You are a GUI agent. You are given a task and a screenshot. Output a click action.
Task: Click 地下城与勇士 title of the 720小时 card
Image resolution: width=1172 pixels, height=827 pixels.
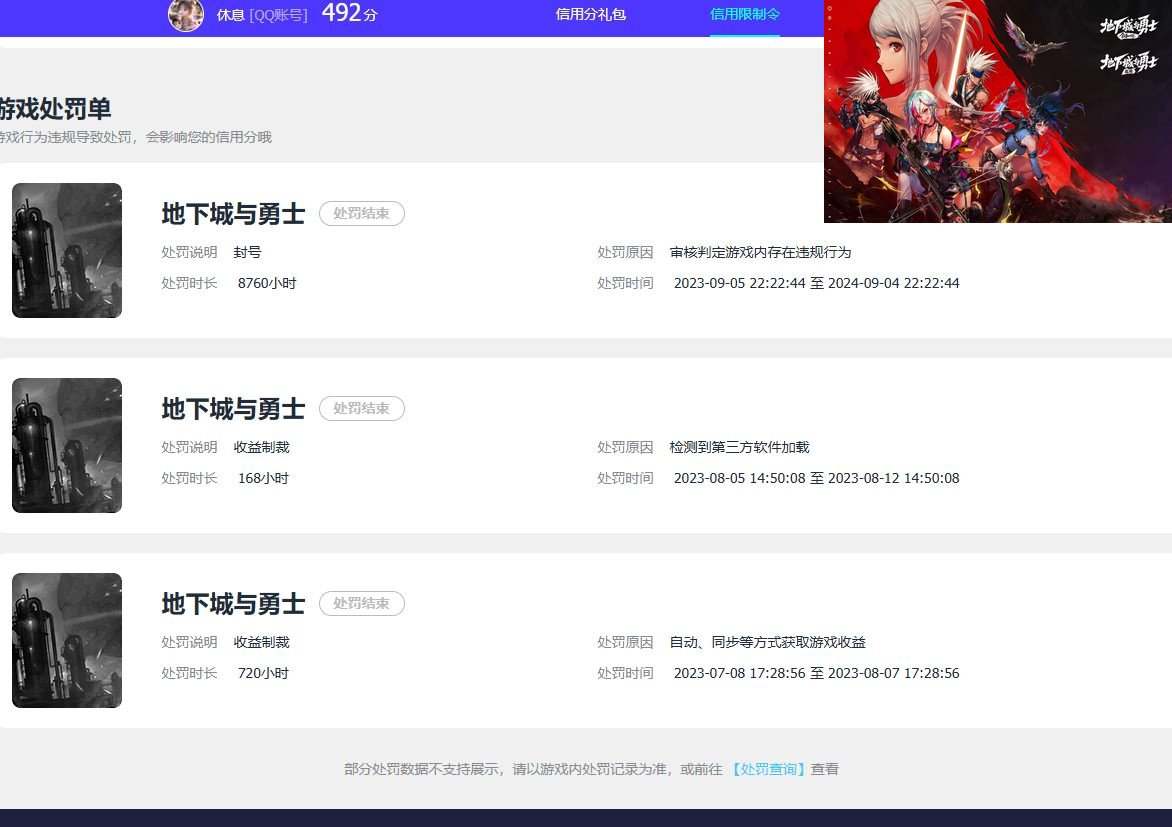coord(233,604)
